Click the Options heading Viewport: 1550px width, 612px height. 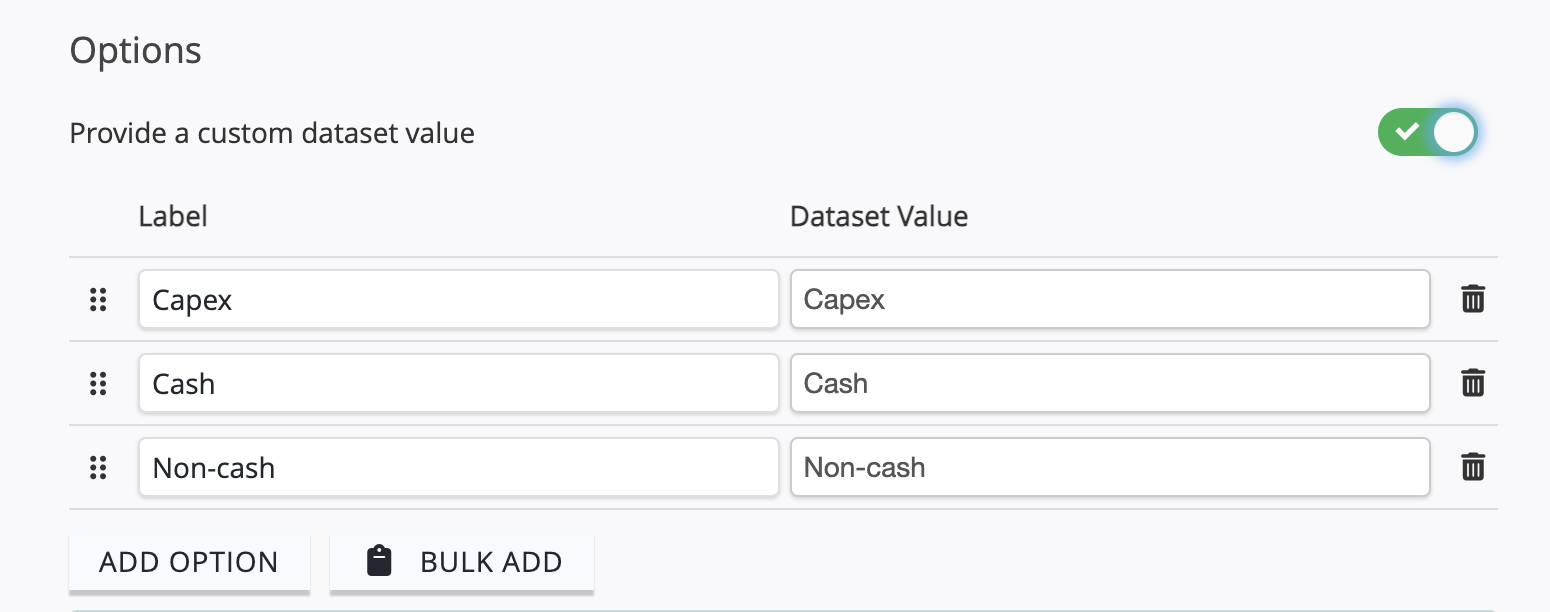(136, 50)
